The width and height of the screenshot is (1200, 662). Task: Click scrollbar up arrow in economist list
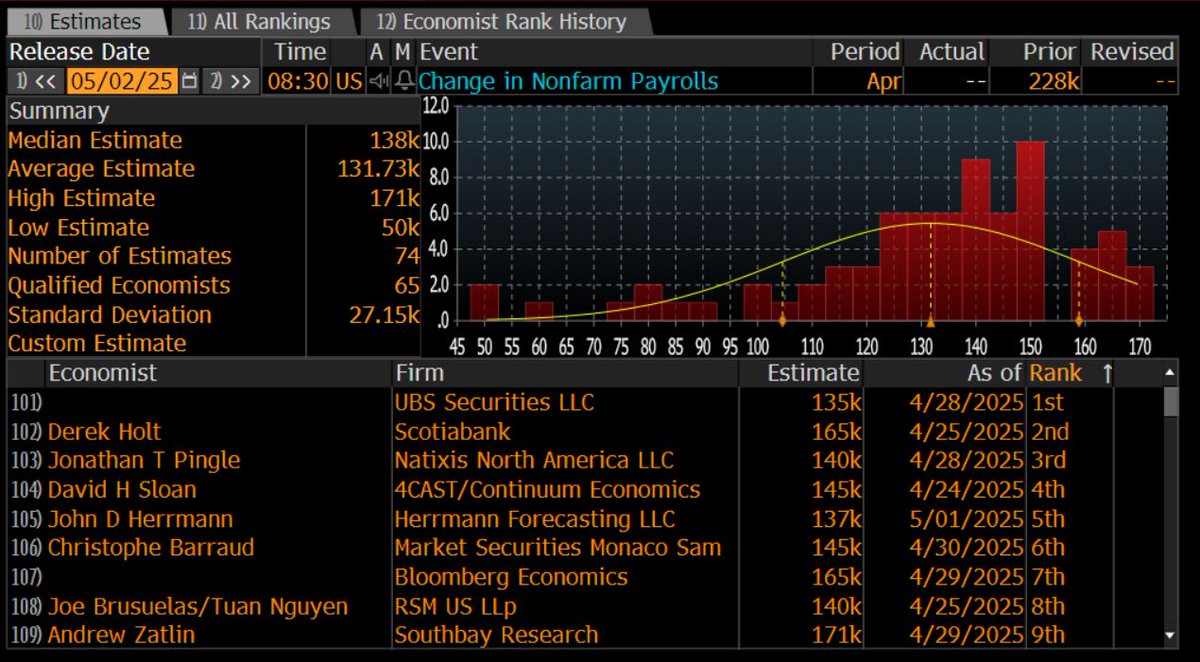tap(1171, 373)
